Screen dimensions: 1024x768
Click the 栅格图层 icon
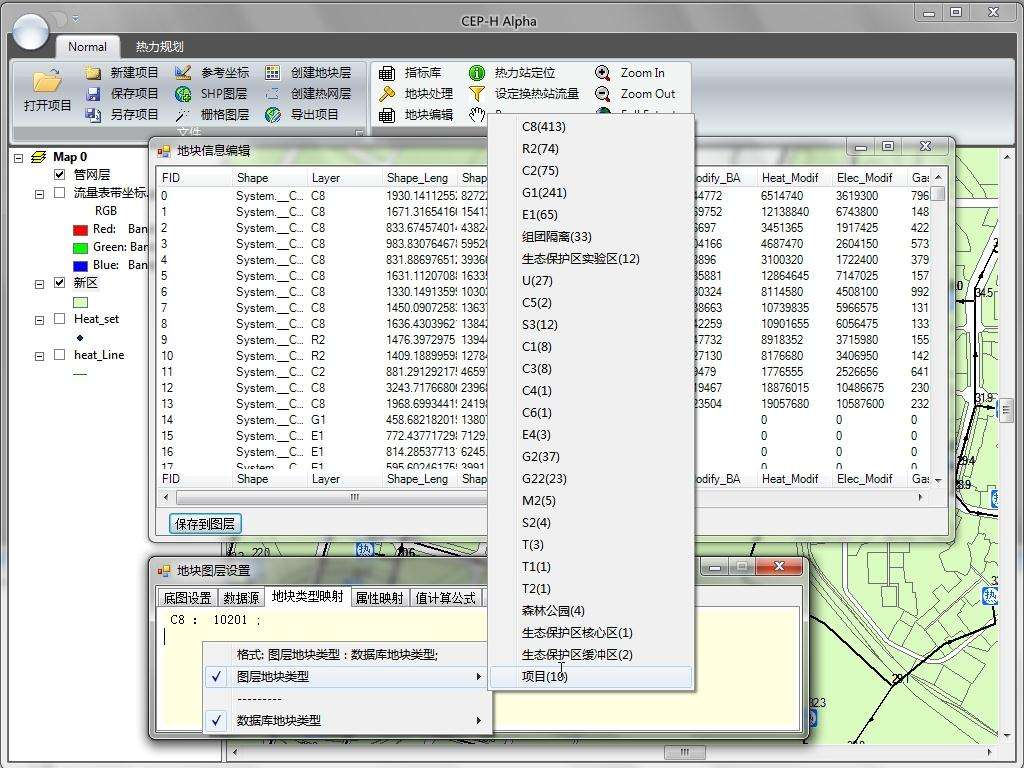[184, 114]
